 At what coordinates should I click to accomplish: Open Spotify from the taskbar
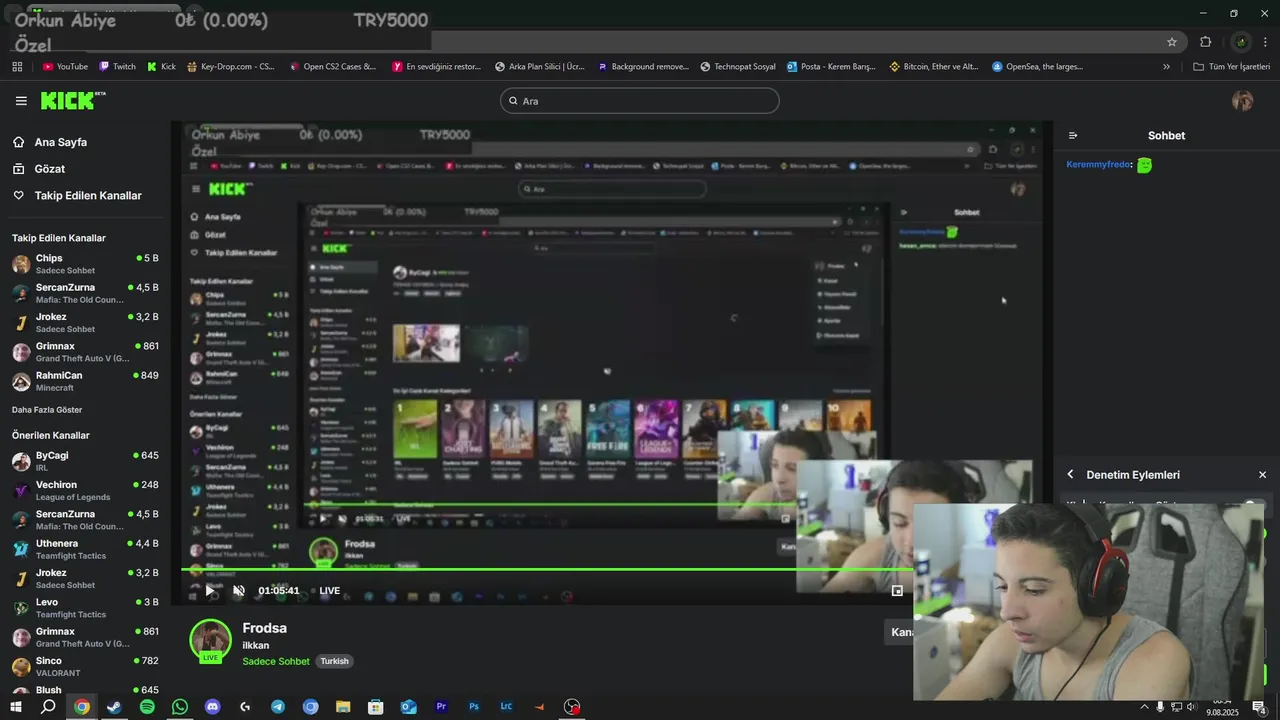pos(147,707)
